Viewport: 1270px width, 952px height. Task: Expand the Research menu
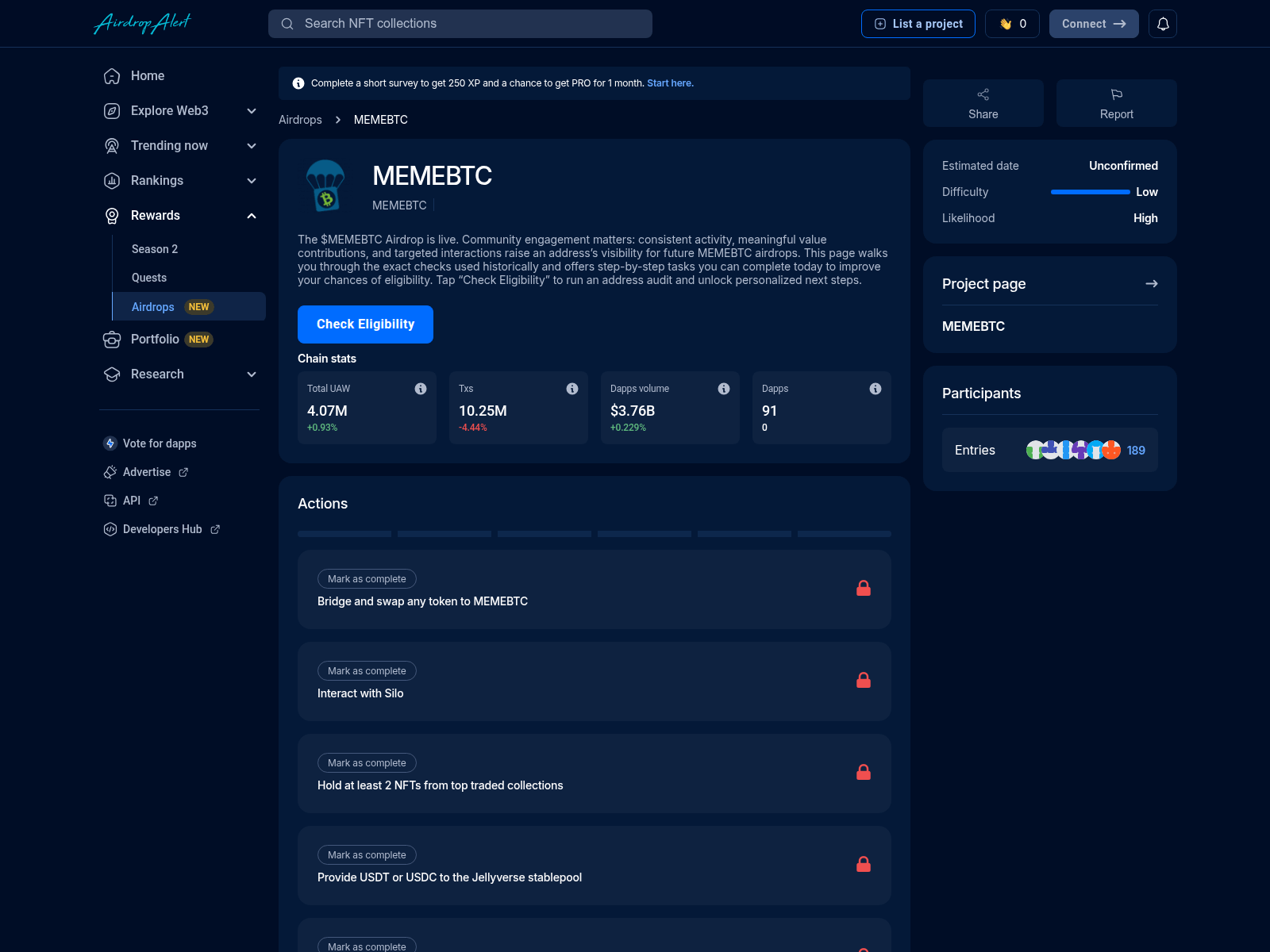(x=252, y=374)
